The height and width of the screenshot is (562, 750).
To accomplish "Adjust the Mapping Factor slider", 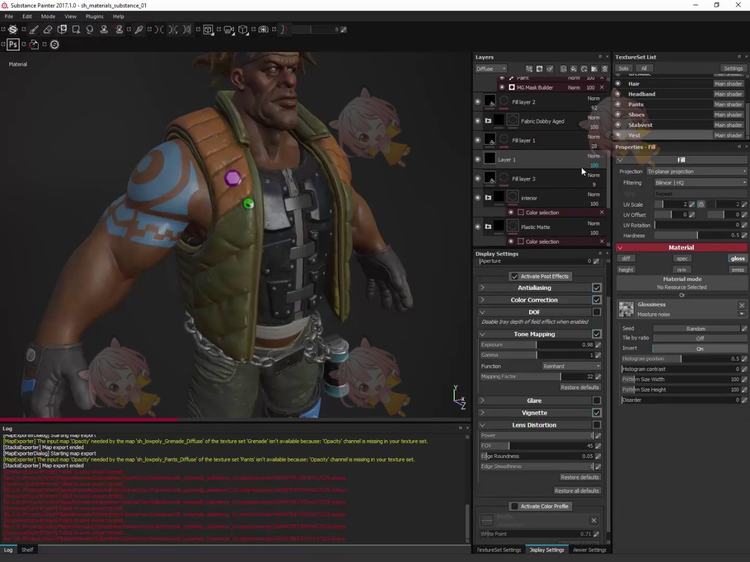I will point(537,376).
